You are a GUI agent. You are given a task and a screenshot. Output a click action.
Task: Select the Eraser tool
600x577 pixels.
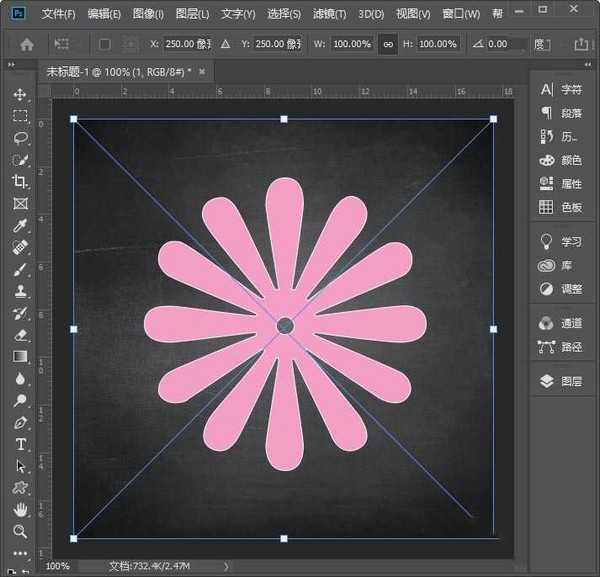(20, 335)
